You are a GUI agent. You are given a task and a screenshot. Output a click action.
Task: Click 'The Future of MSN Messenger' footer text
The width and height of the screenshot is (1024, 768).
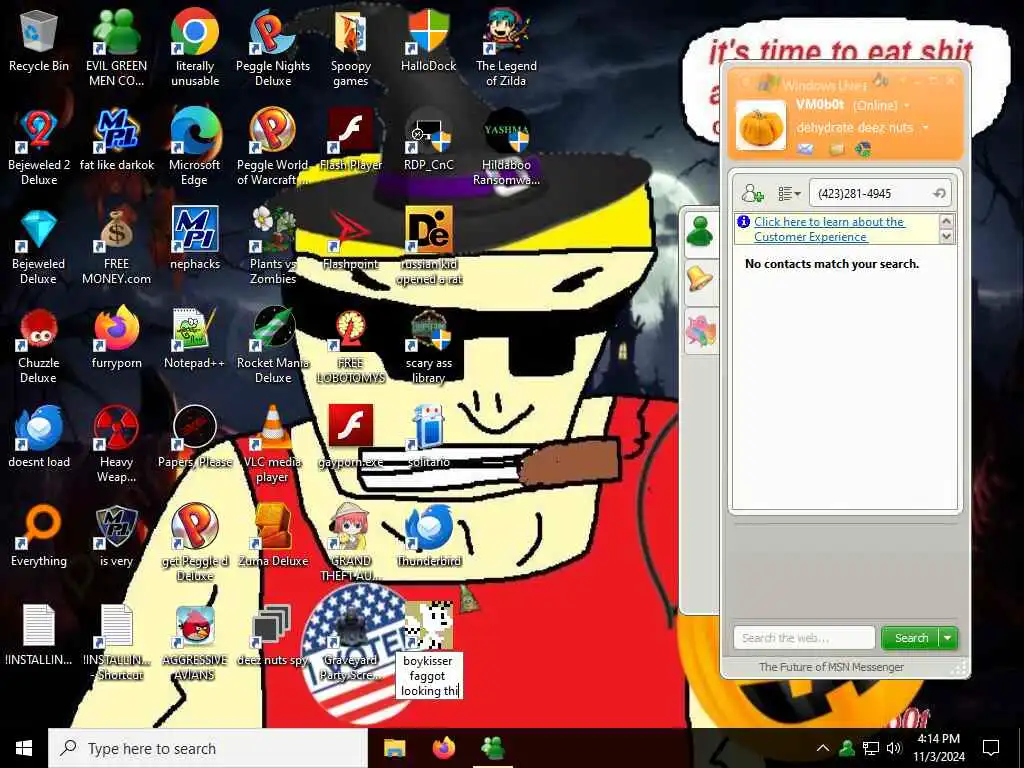(831, 667)
